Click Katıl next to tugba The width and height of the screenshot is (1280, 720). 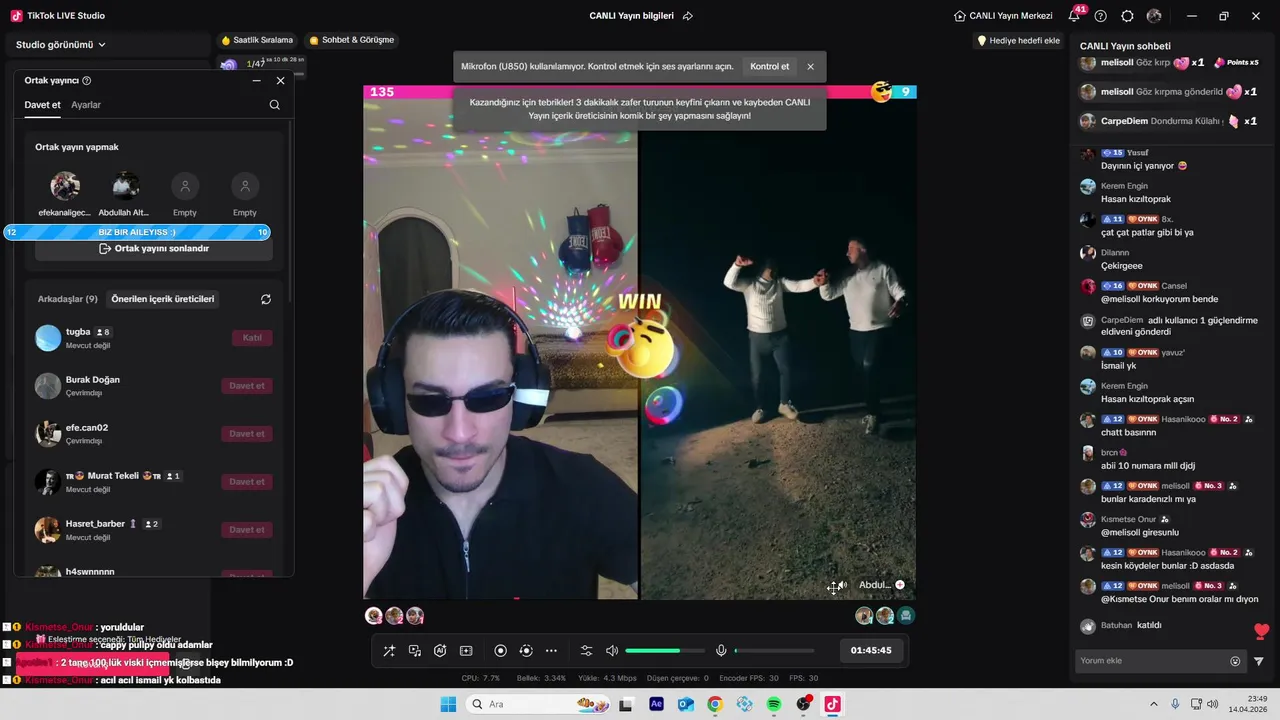(x=252, y=338)
